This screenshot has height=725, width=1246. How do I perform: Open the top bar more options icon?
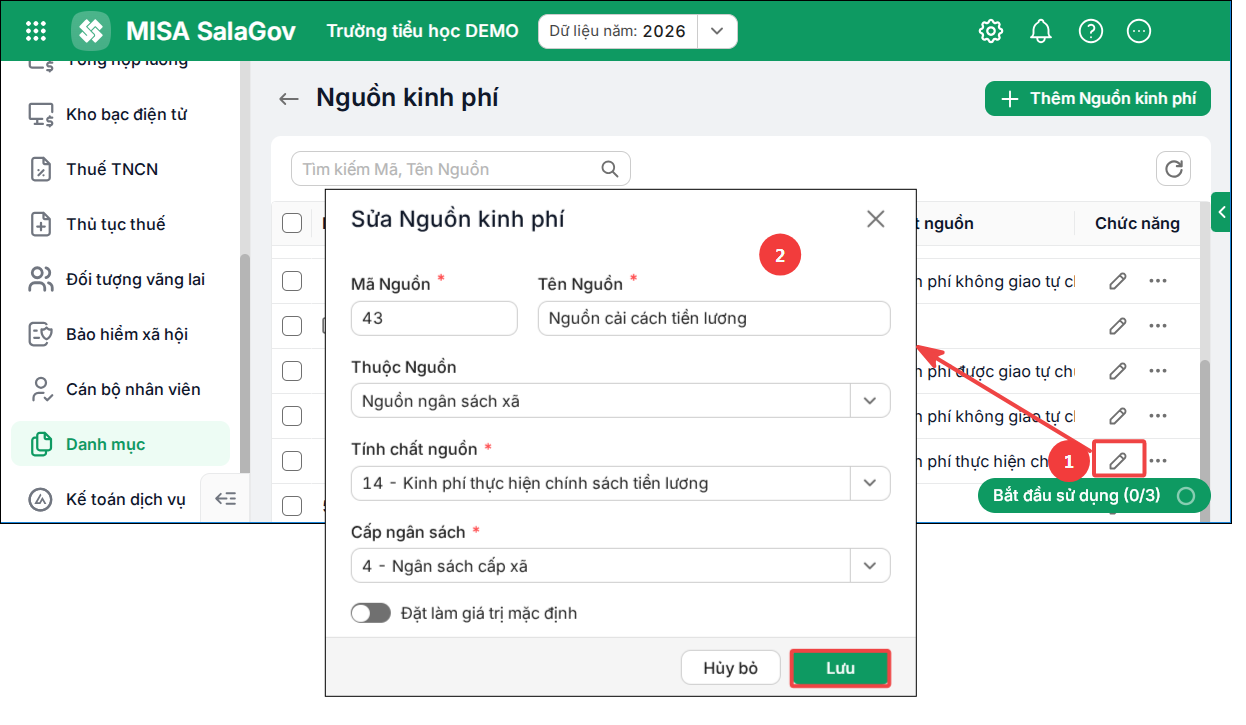[1139, 31]
